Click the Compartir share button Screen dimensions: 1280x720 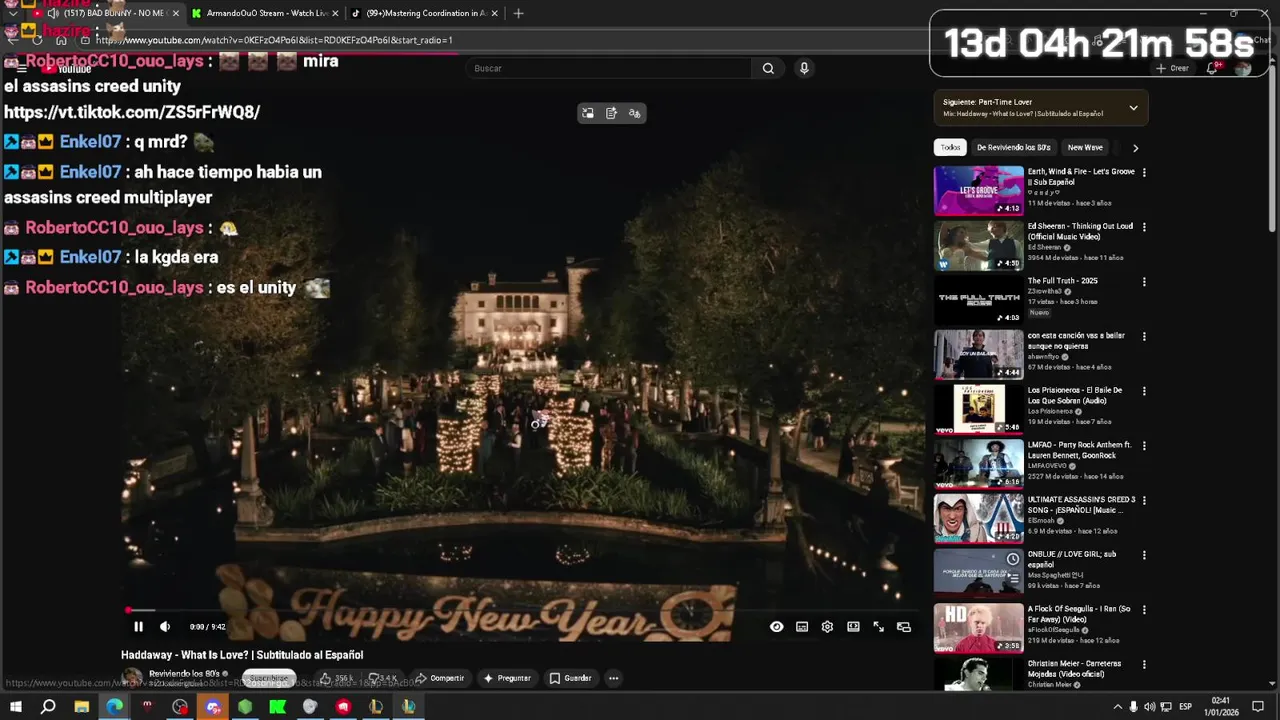click(440, 678)
